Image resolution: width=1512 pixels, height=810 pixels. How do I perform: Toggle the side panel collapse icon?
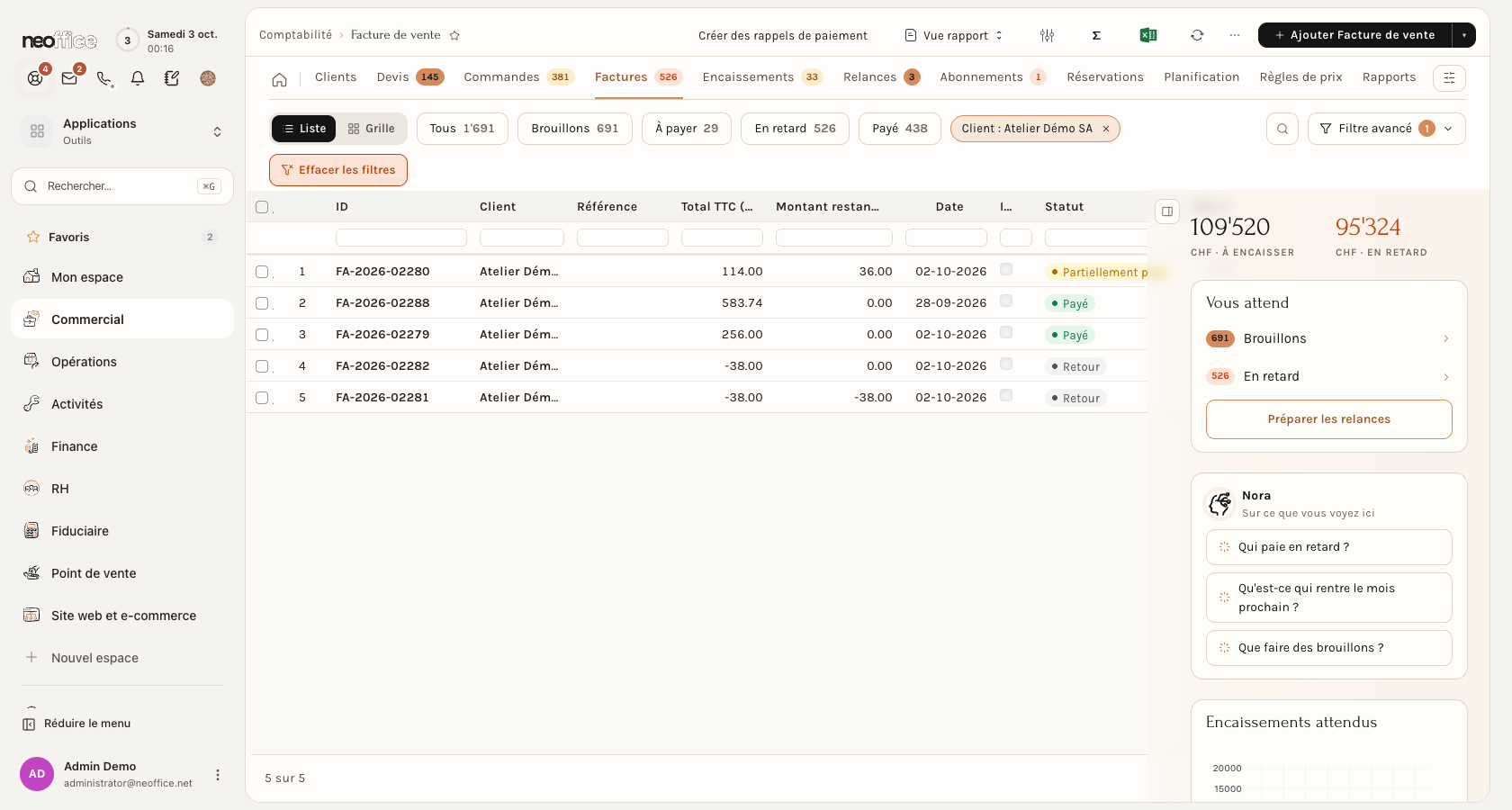[1167, 211]
